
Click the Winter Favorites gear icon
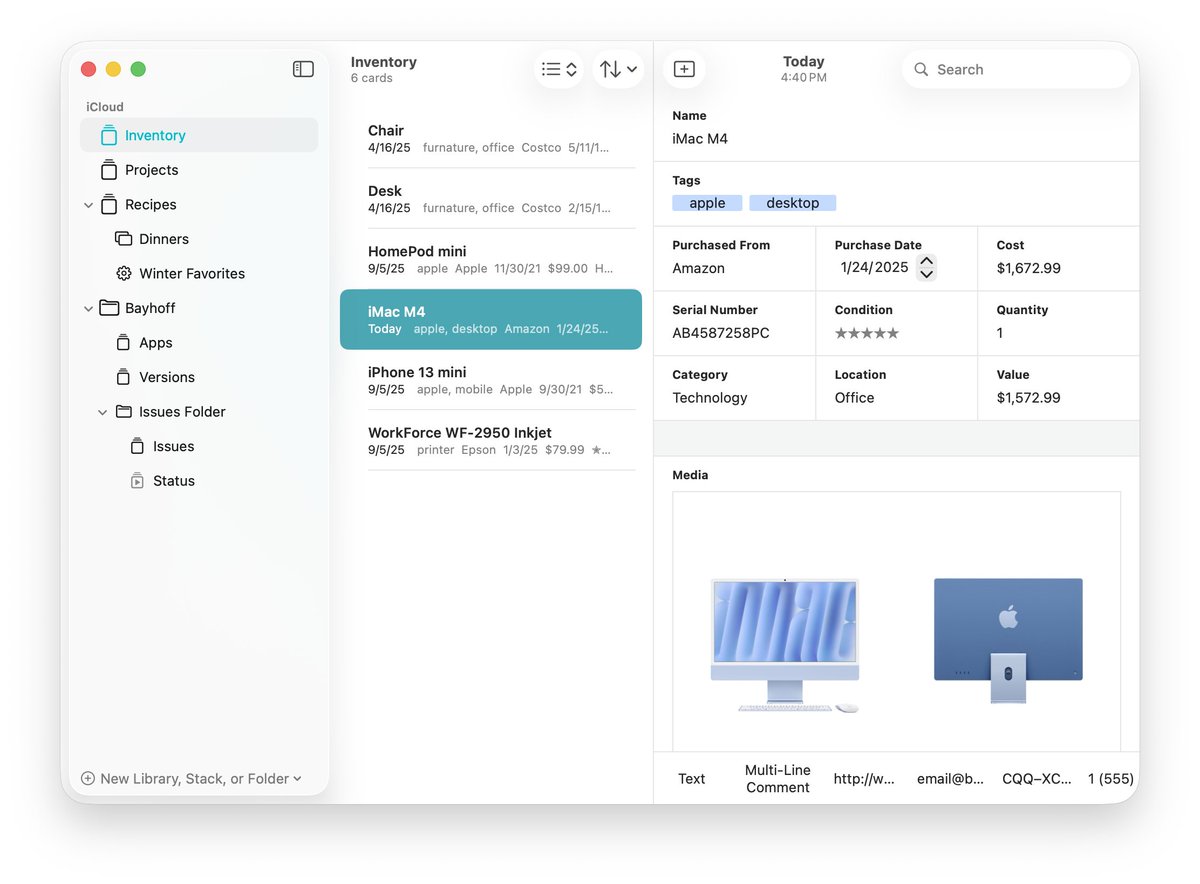point(123,273)
